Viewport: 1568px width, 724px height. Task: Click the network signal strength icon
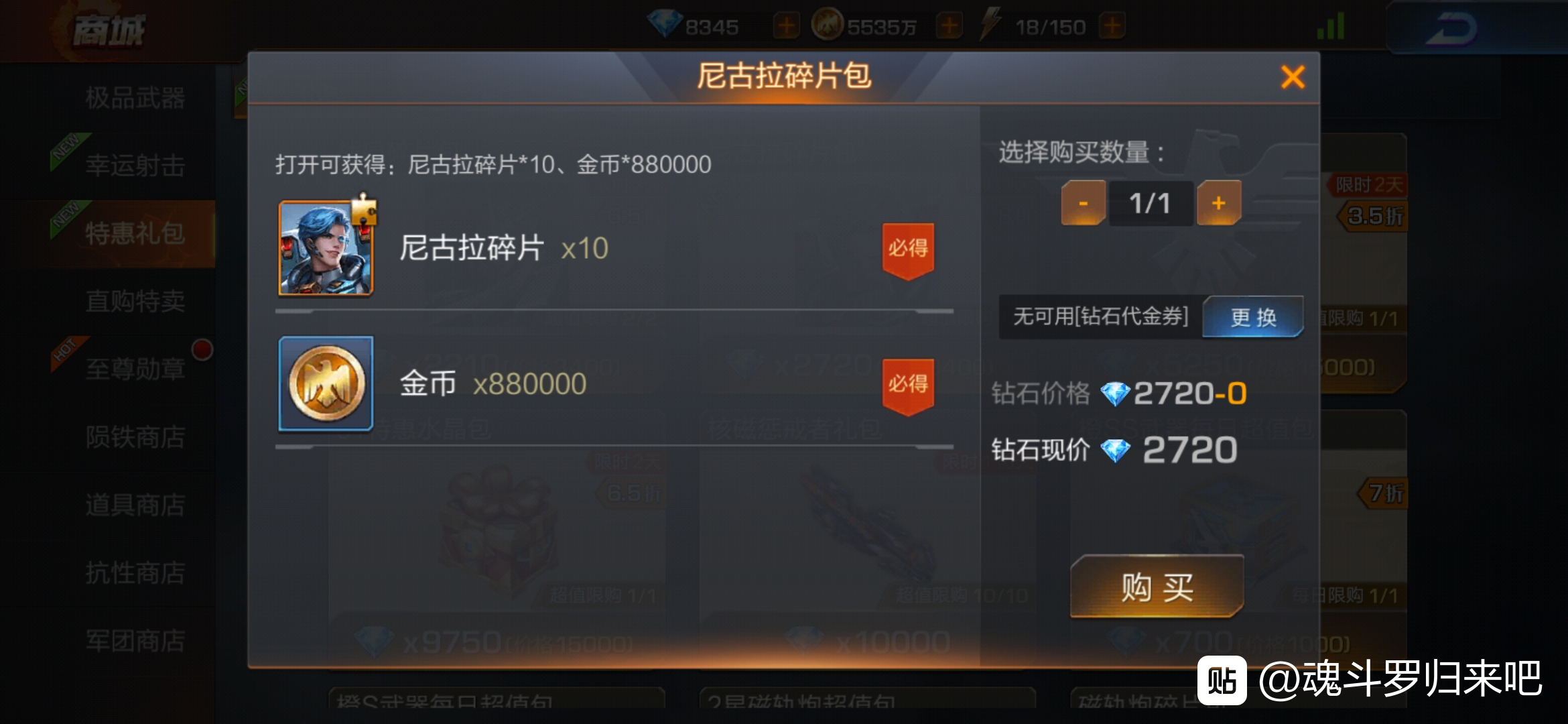point(1331,27)
